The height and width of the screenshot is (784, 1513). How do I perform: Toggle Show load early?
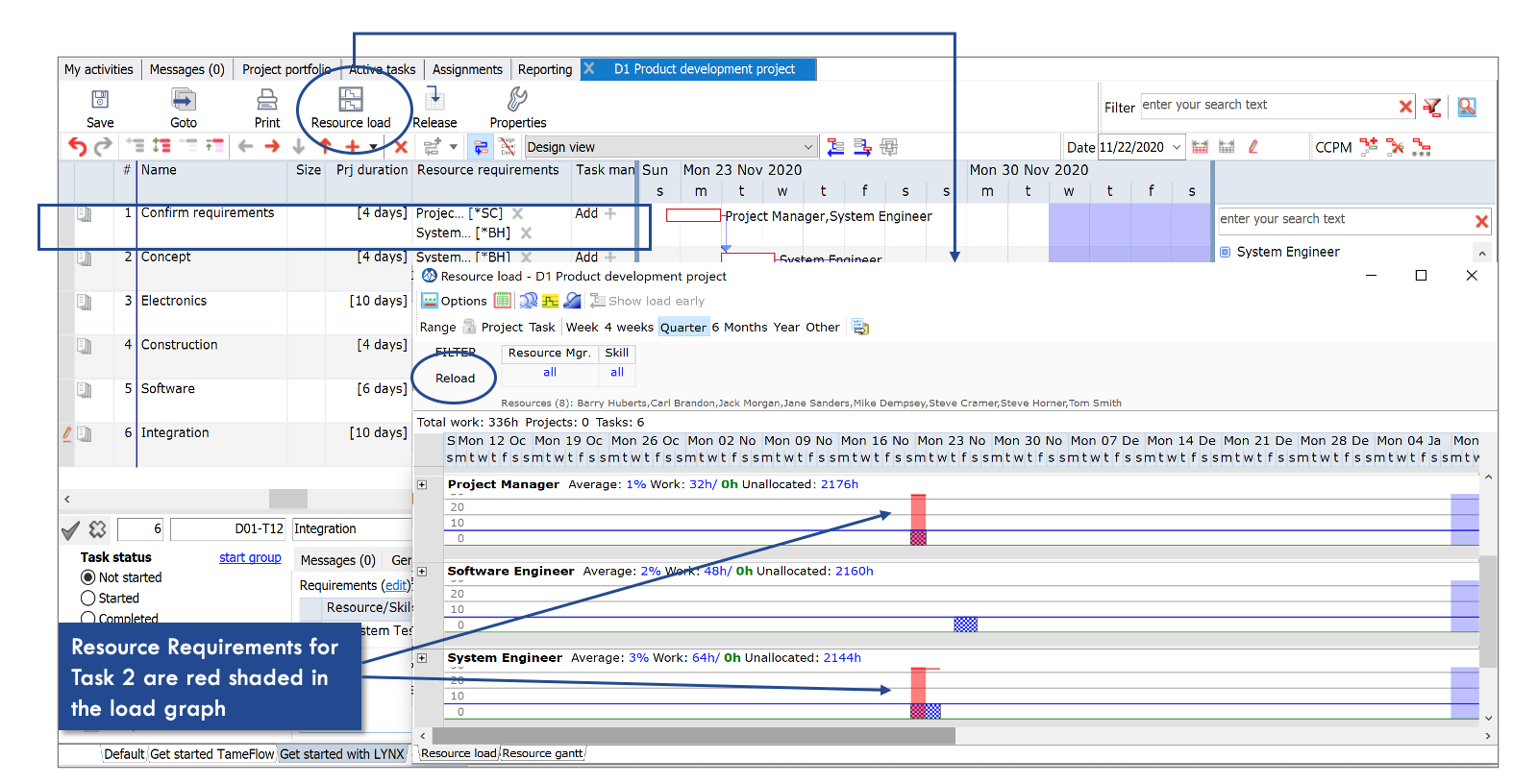pyautogui.click(x=647, y=301)
